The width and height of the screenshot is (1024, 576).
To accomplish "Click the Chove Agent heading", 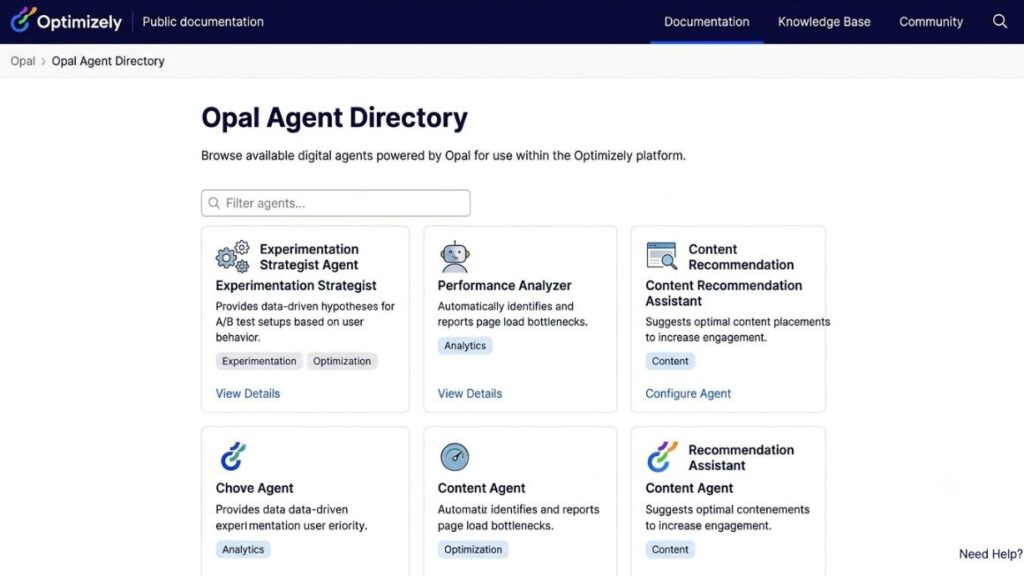I will (x=254, y=488).
